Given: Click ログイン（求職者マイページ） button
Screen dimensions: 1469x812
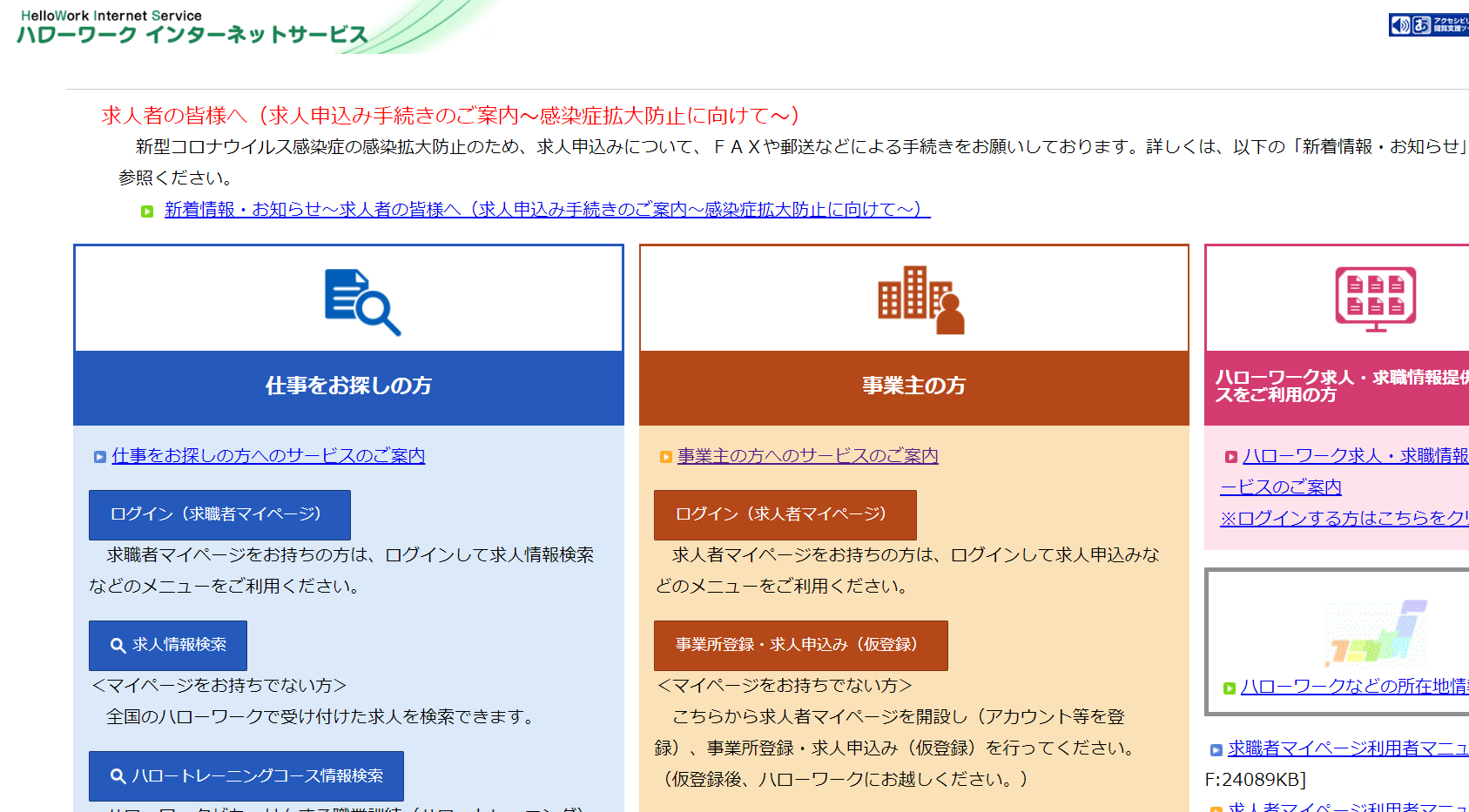Looking at the screenshot, I should pos(219,514).
